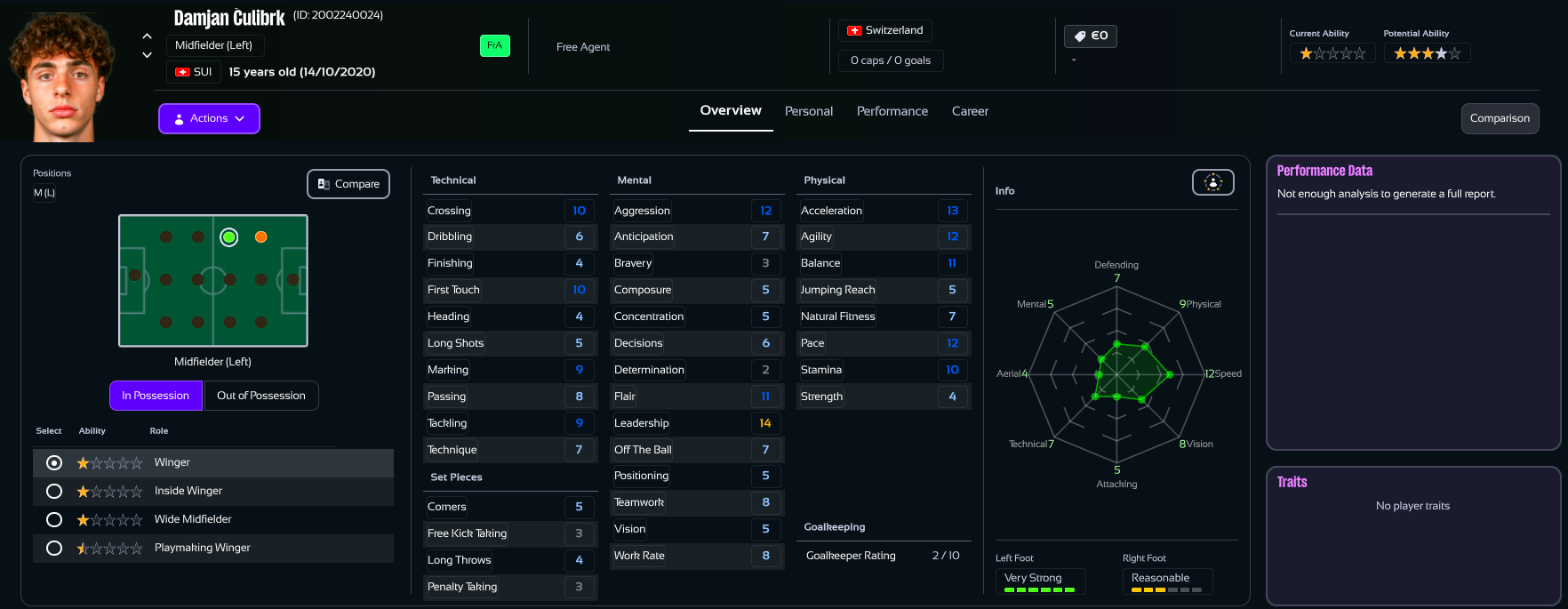Click the 15 years old birthdate text

302,72
